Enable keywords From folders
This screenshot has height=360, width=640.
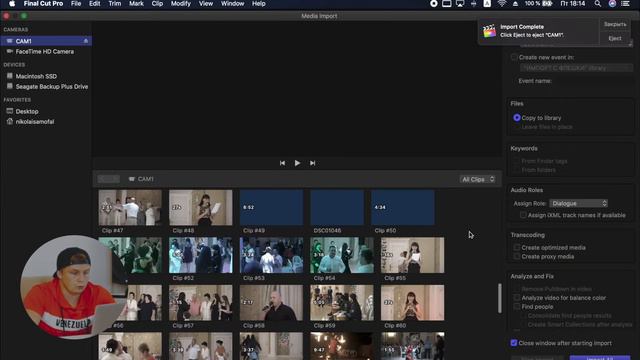517,170
